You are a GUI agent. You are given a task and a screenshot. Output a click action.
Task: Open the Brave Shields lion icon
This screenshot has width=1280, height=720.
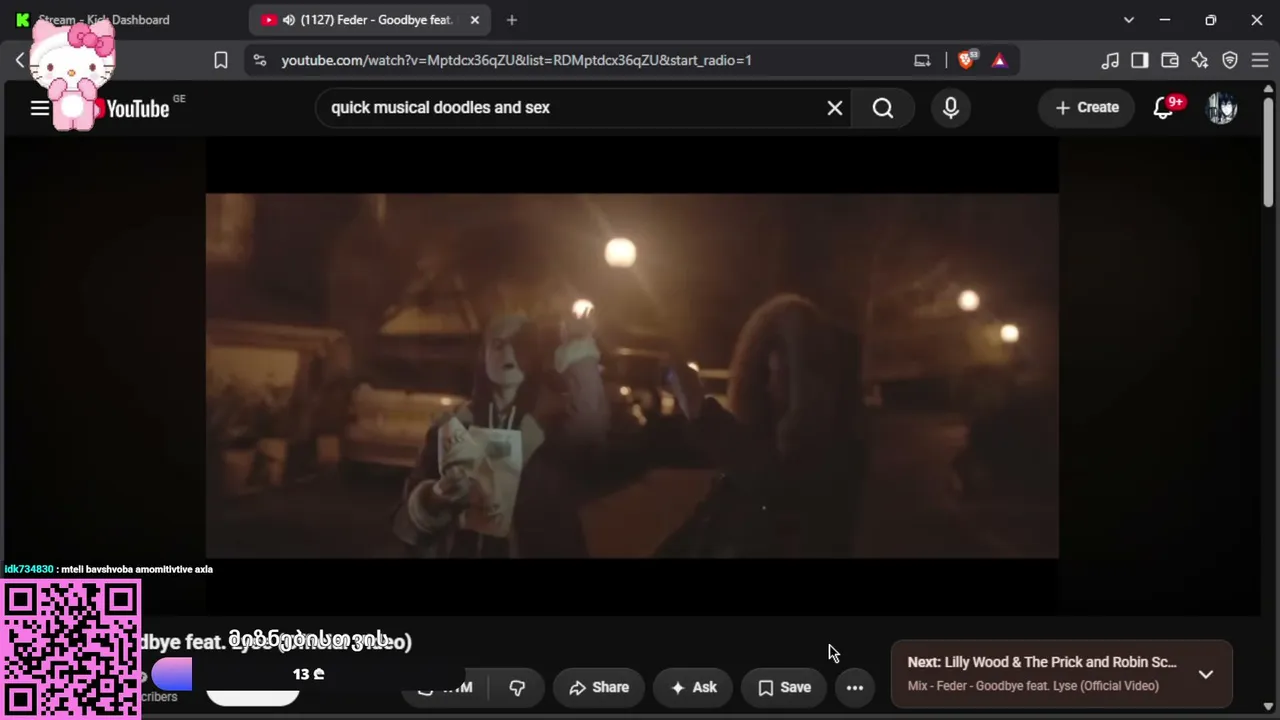(966, 60)
